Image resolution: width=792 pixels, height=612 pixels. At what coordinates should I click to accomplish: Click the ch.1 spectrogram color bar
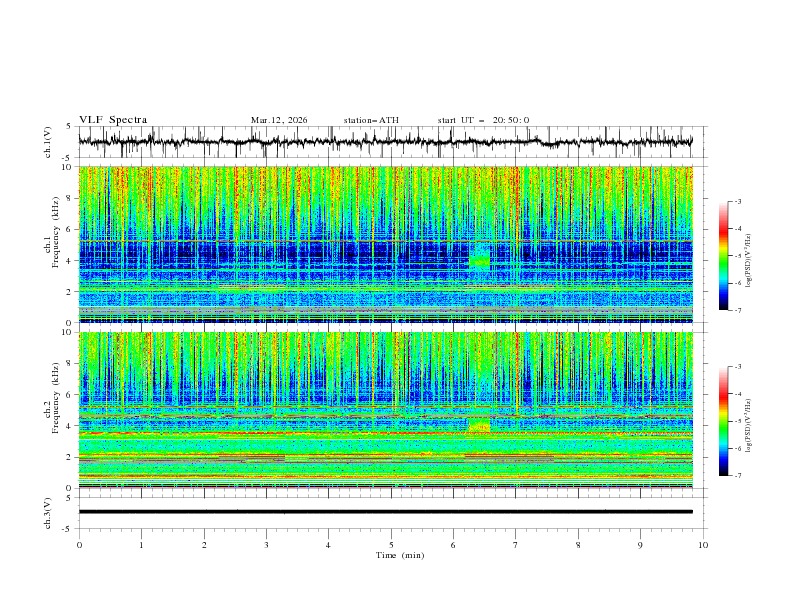coord(723,256)
